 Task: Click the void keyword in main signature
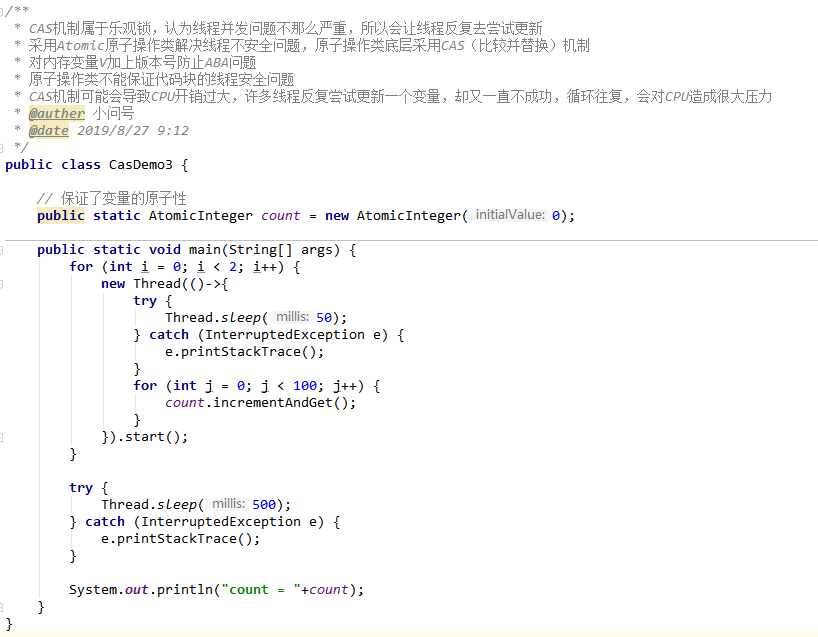pyautogui.click(x=165, y=250)
